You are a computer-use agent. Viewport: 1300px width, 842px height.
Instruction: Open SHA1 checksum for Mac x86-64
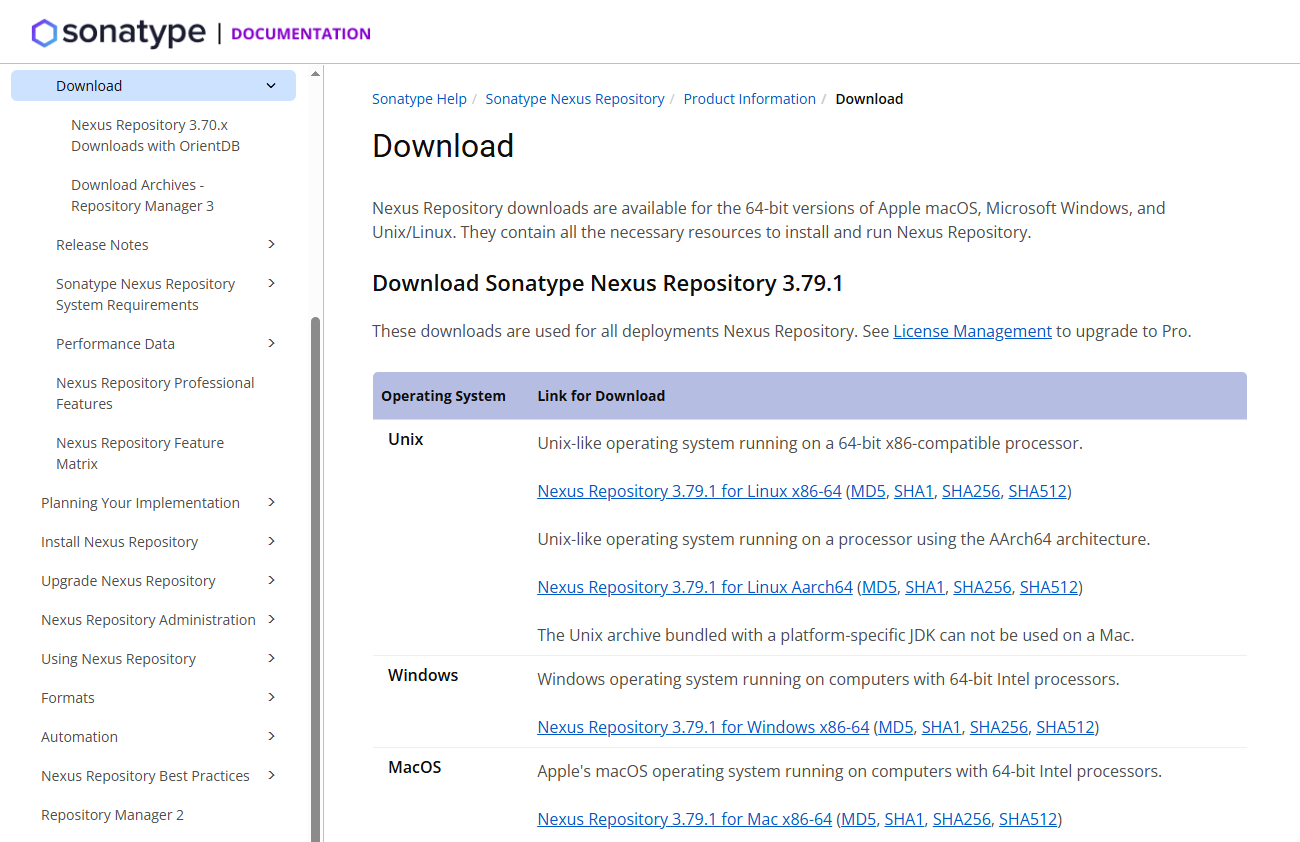coord(904,819)
